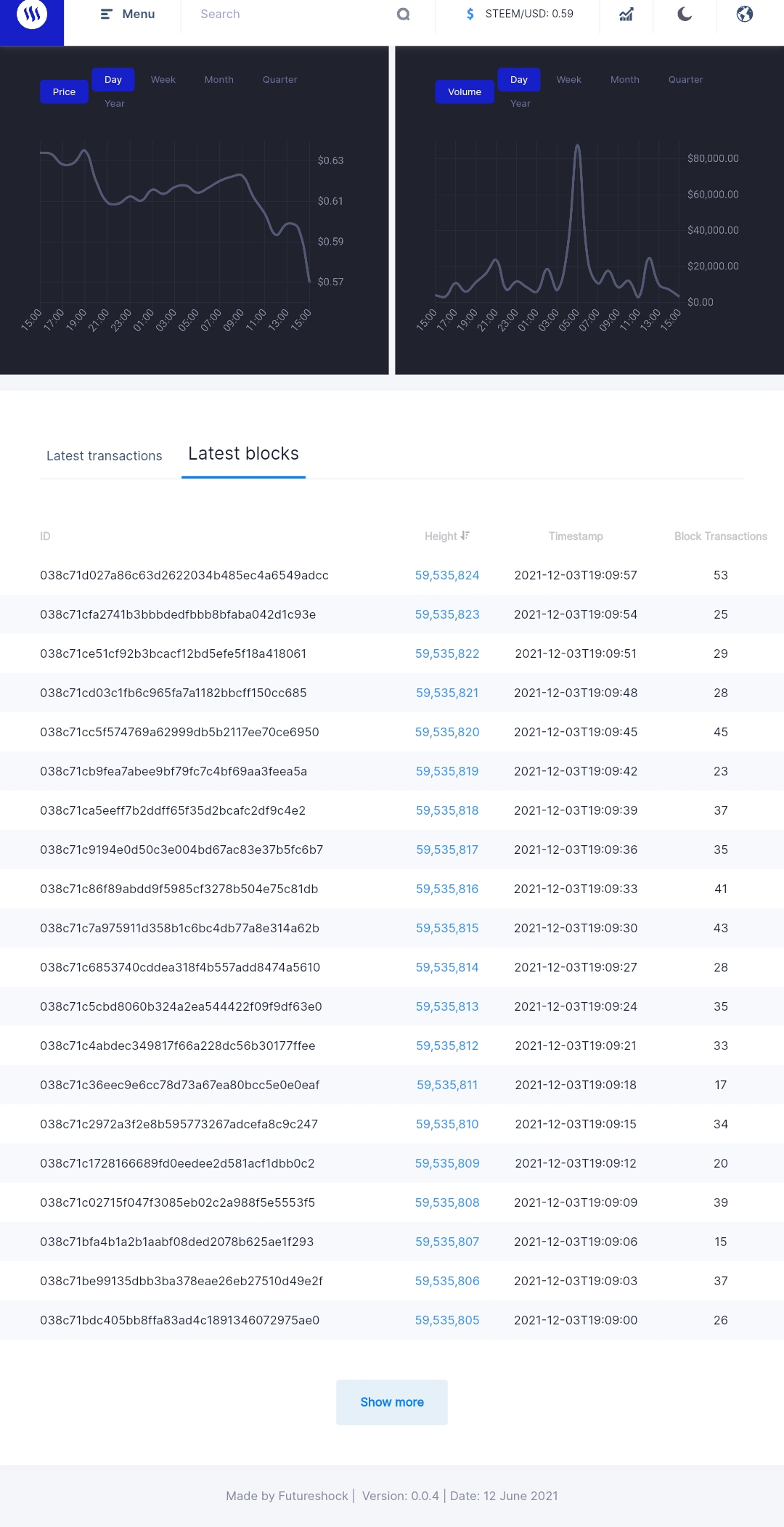Open block height 59,535,816 link
The image size is (784, 1527).
click(447, 889)
